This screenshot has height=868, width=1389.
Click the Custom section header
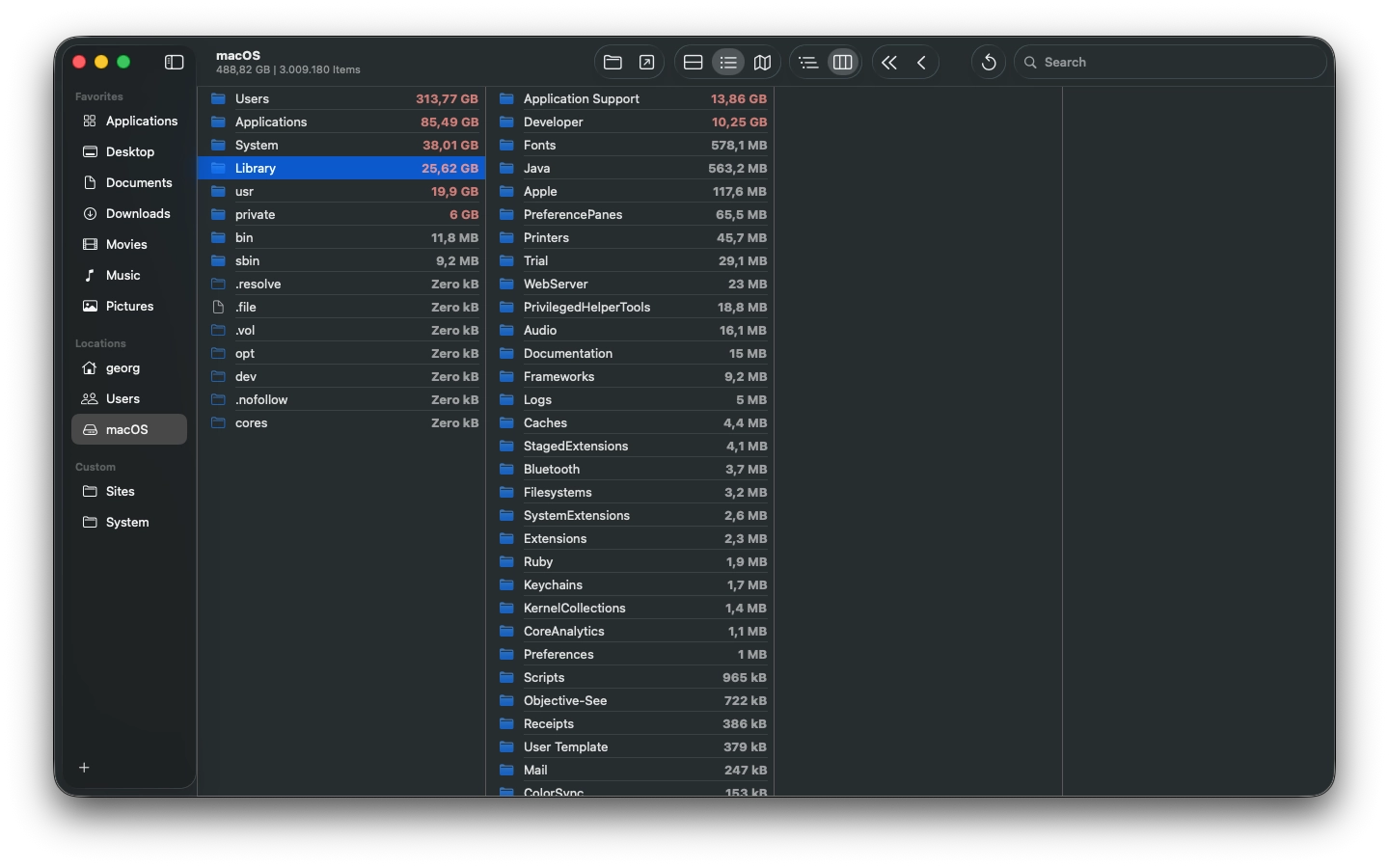point(95,467)
